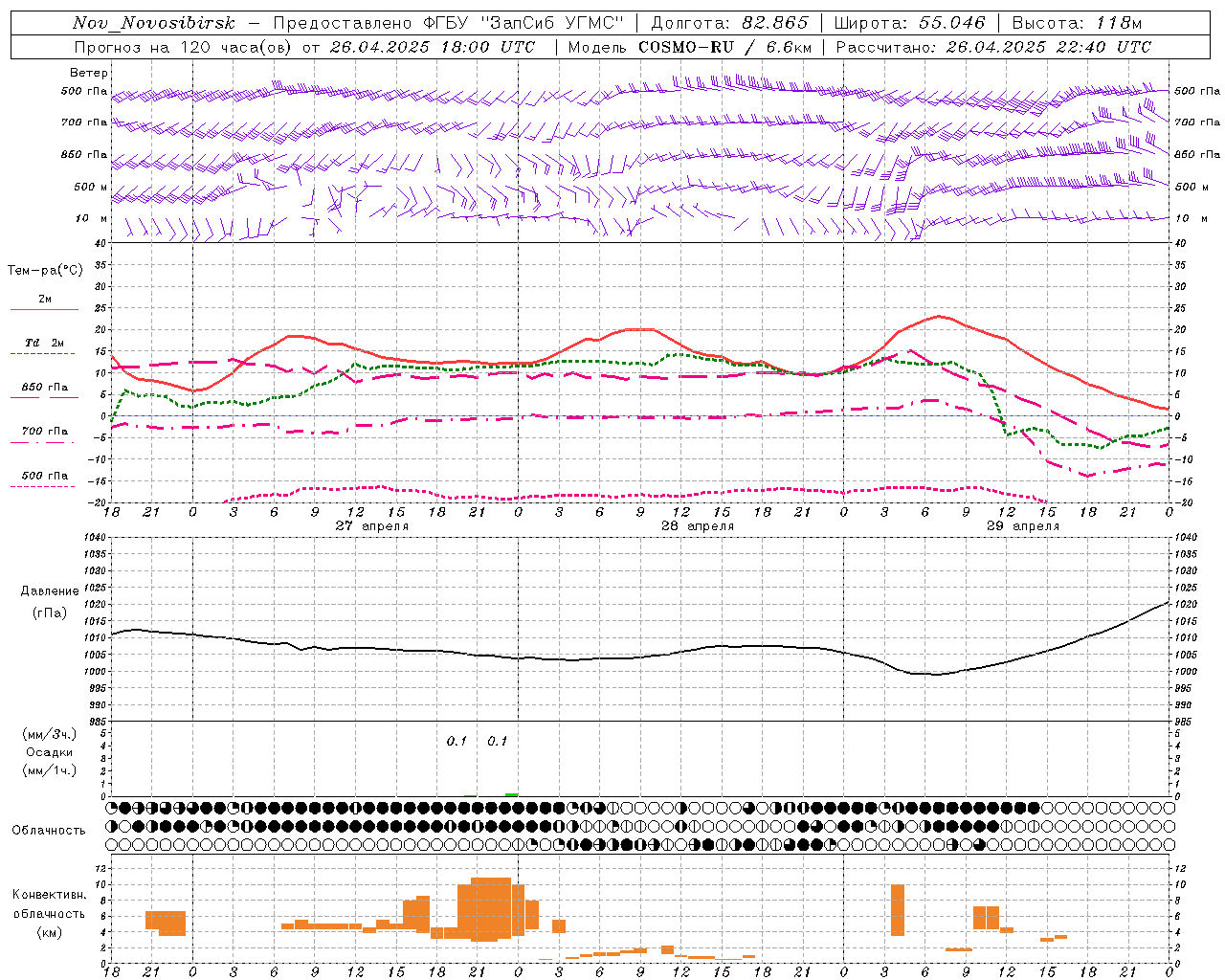
Task: Click the '(мм/3ч.)' precipitation unit label
Action: point(50,735)
